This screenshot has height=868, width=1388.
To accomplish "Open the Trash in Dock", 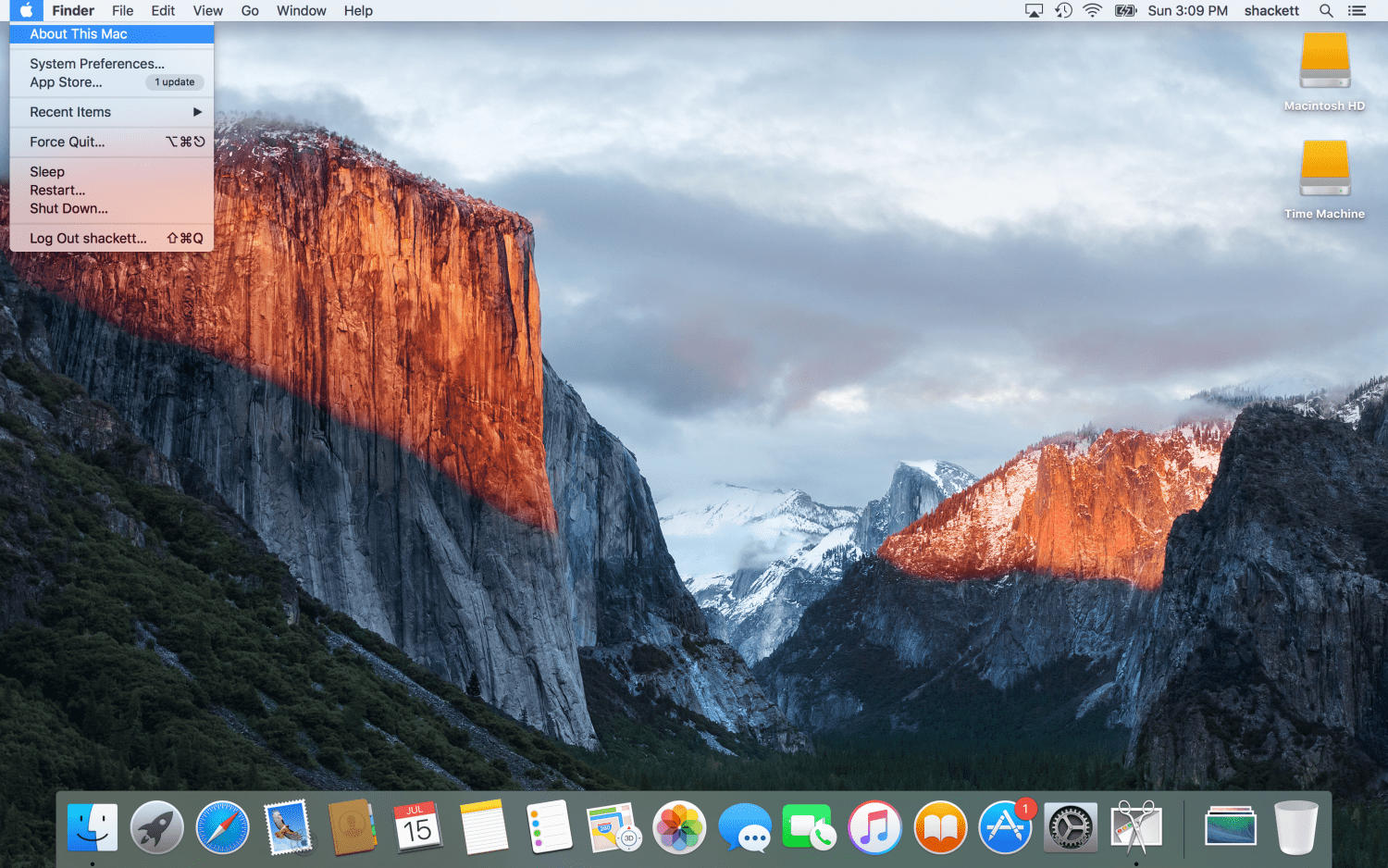I will (x=1295, y=827).
